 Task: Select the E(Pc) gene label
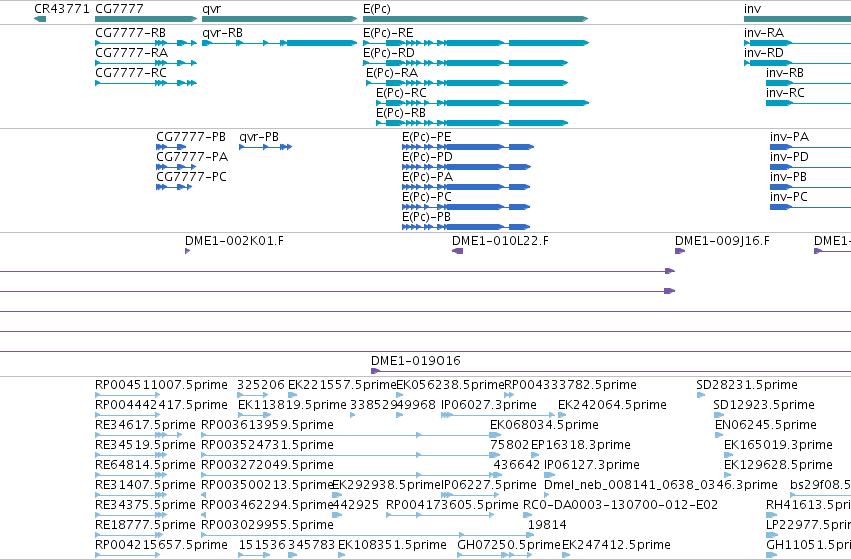[377, 9]
